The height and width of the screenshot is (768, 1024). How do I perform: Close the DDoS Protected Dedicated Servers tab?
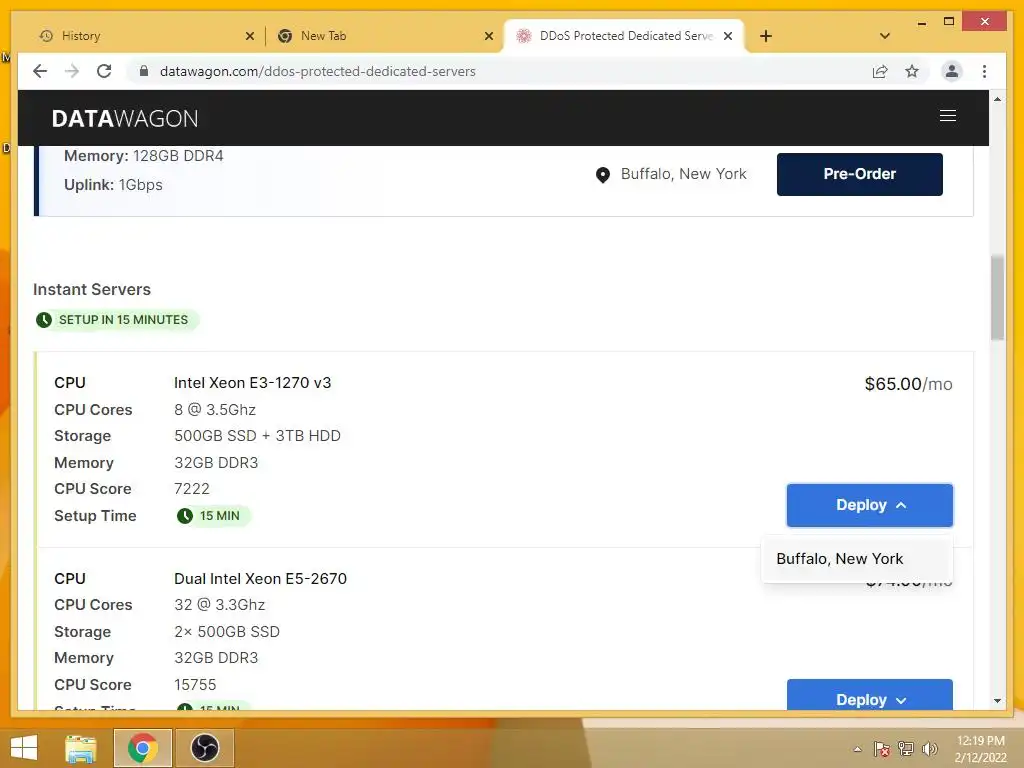[728, 36]
